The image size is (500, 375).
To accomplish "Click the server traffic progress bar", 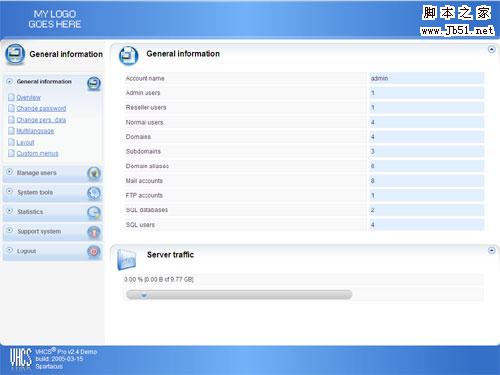I will point(239,295).
